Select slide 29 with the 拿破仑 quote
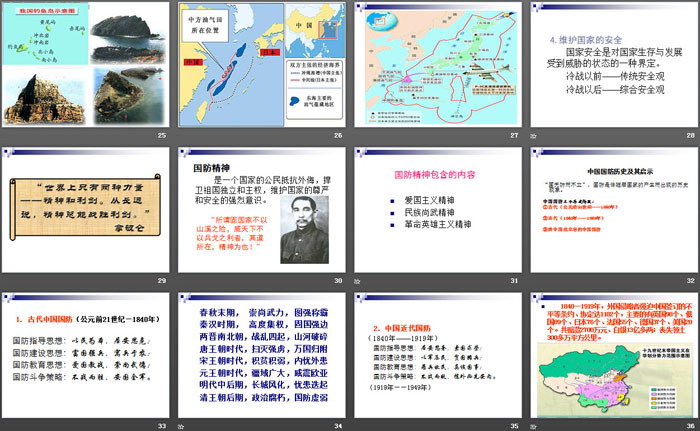The image size is (700, 431). point(87,208)
